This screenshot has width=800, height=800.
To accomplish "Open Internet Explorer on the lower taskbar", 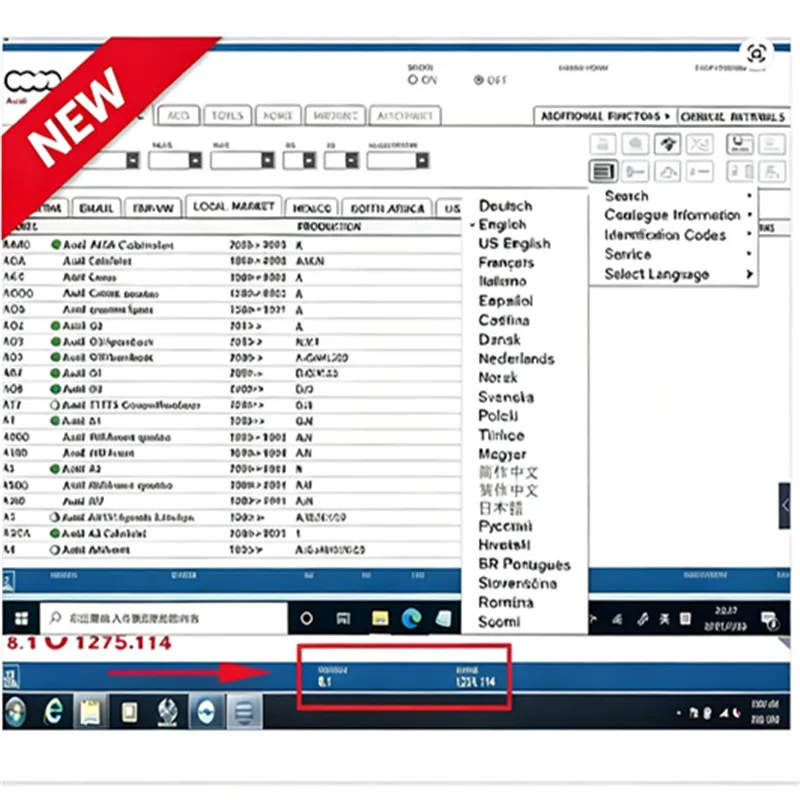I will (54, 711).
